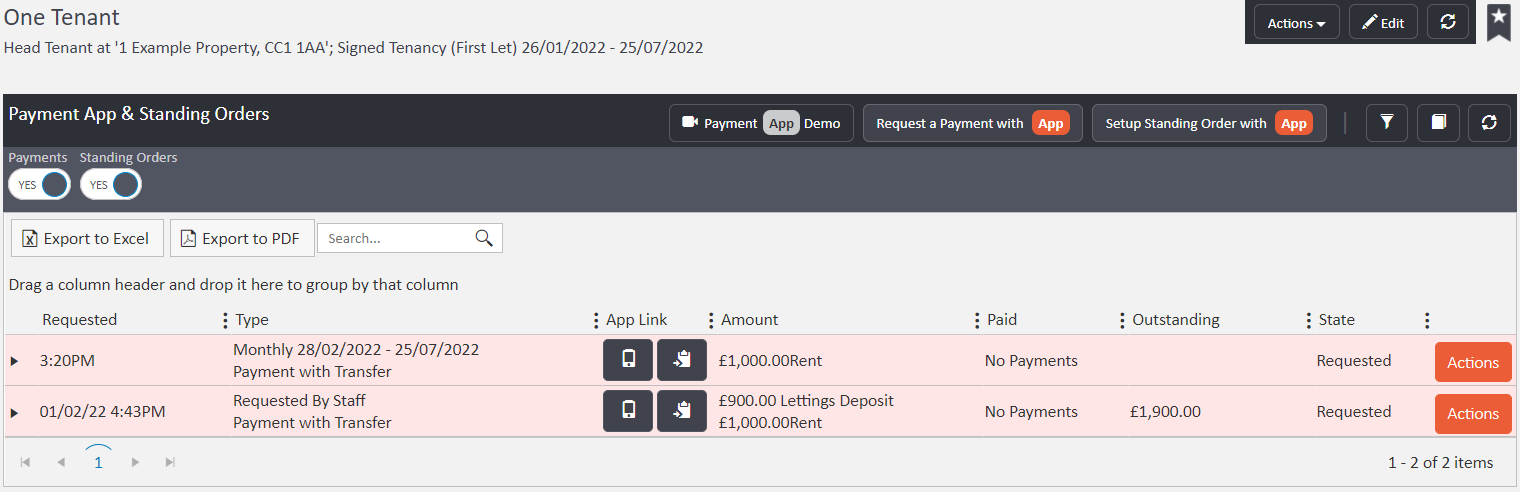
Task: Click Request a Payment with App
Action: 972,123
